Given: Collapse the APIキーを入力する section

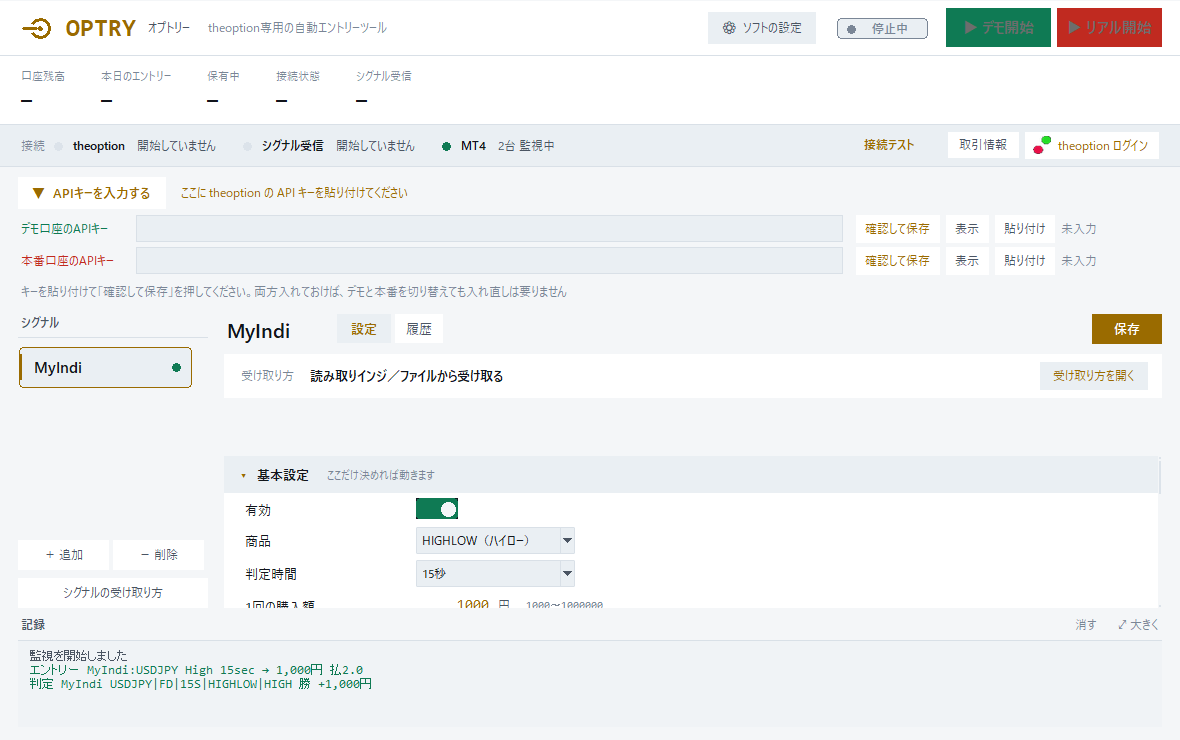Looking at the screenshot, I should 92,193.
